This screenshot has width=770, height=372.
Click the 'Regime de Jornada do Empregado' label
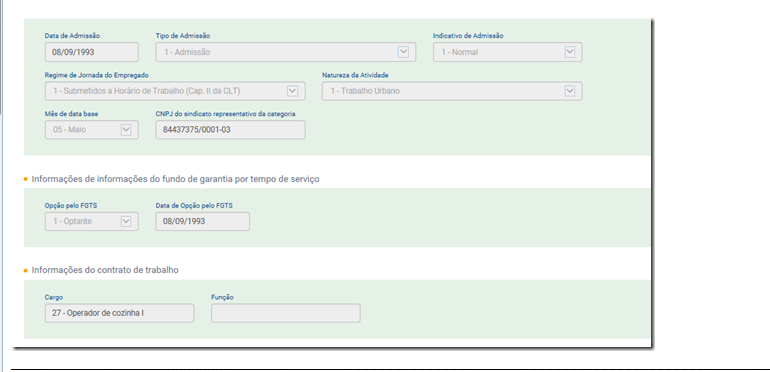97,75
